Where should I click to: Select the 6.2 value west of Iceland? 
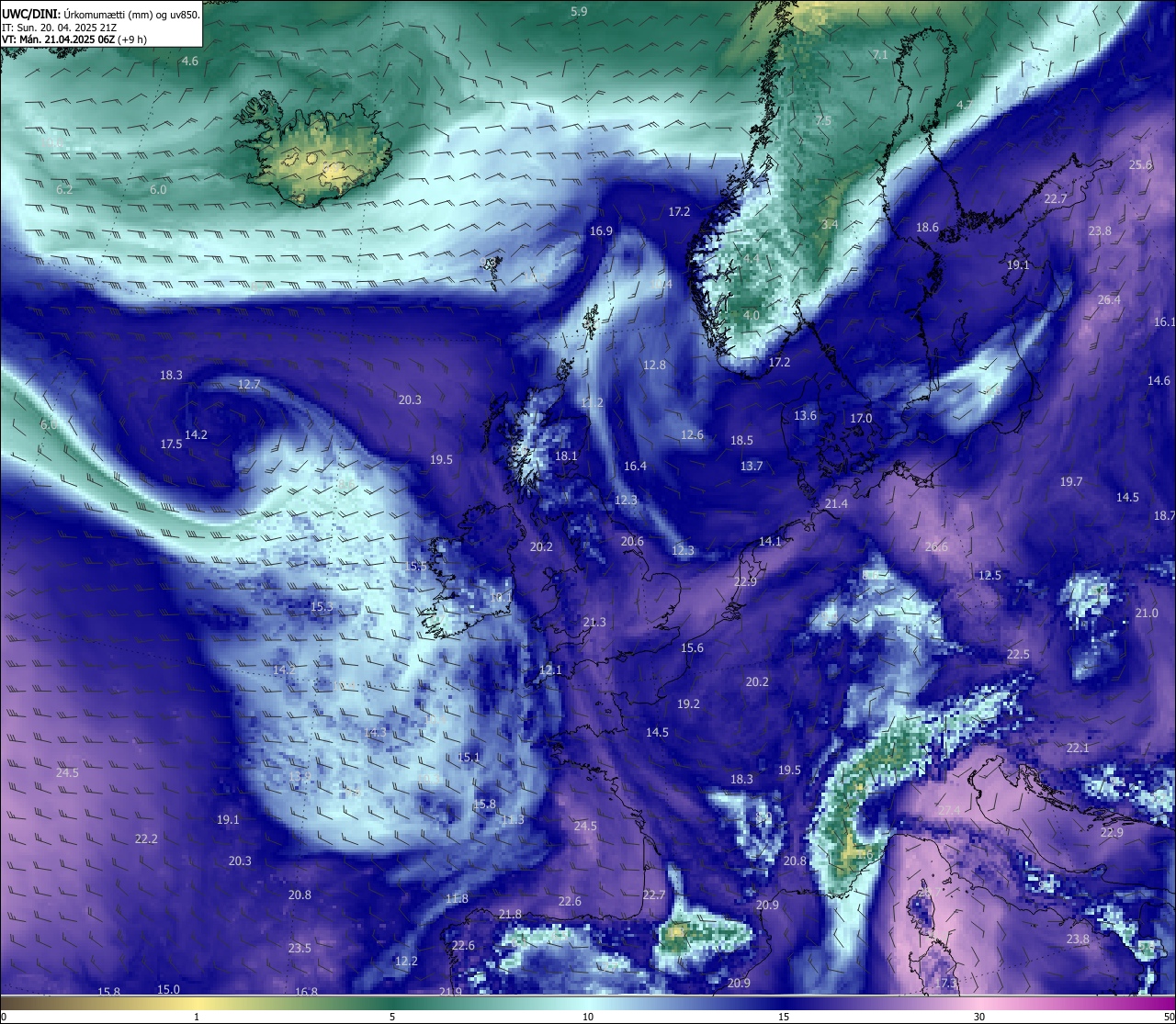[x=63, y=189]
